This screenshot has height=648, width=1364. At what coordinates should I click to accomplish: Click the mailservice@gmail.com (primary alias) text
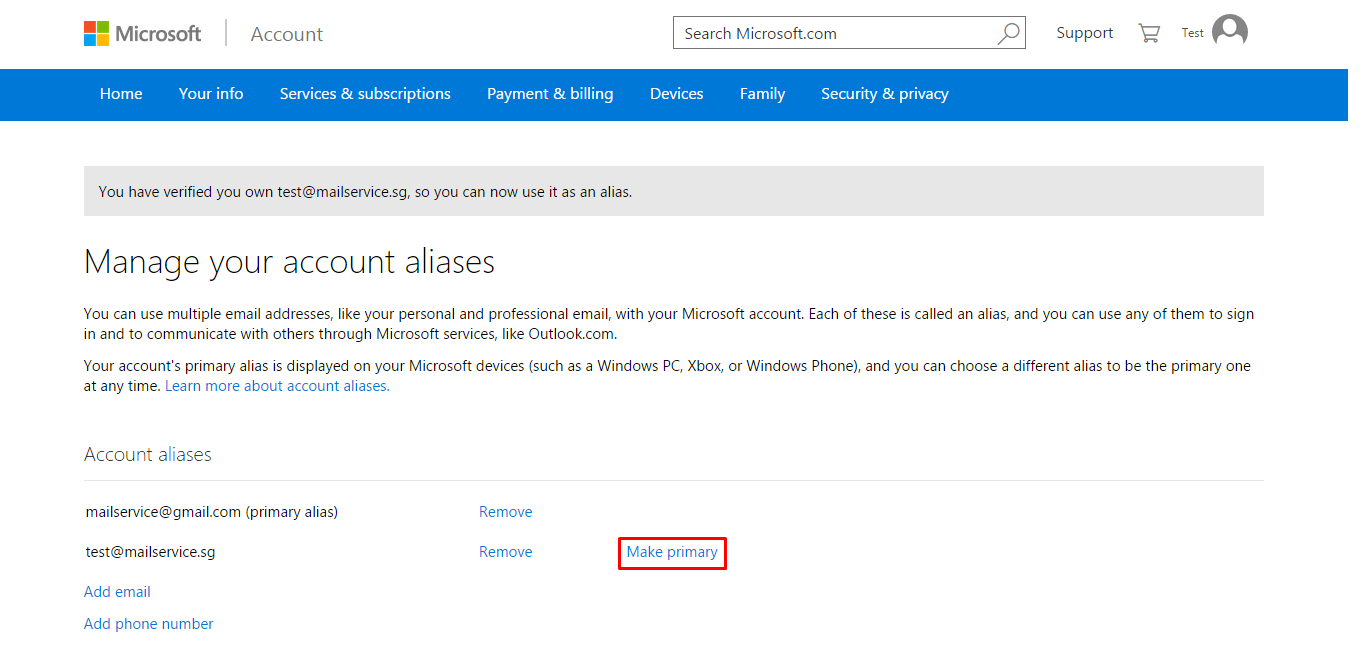[x=212, y=512]
